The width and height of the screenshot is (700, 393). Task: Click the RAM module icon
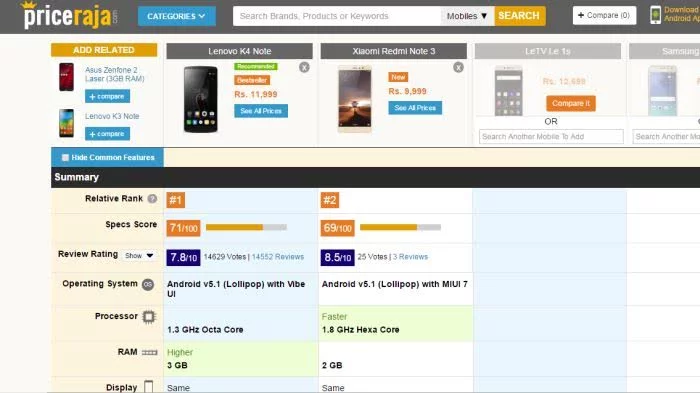coord(150,352)
